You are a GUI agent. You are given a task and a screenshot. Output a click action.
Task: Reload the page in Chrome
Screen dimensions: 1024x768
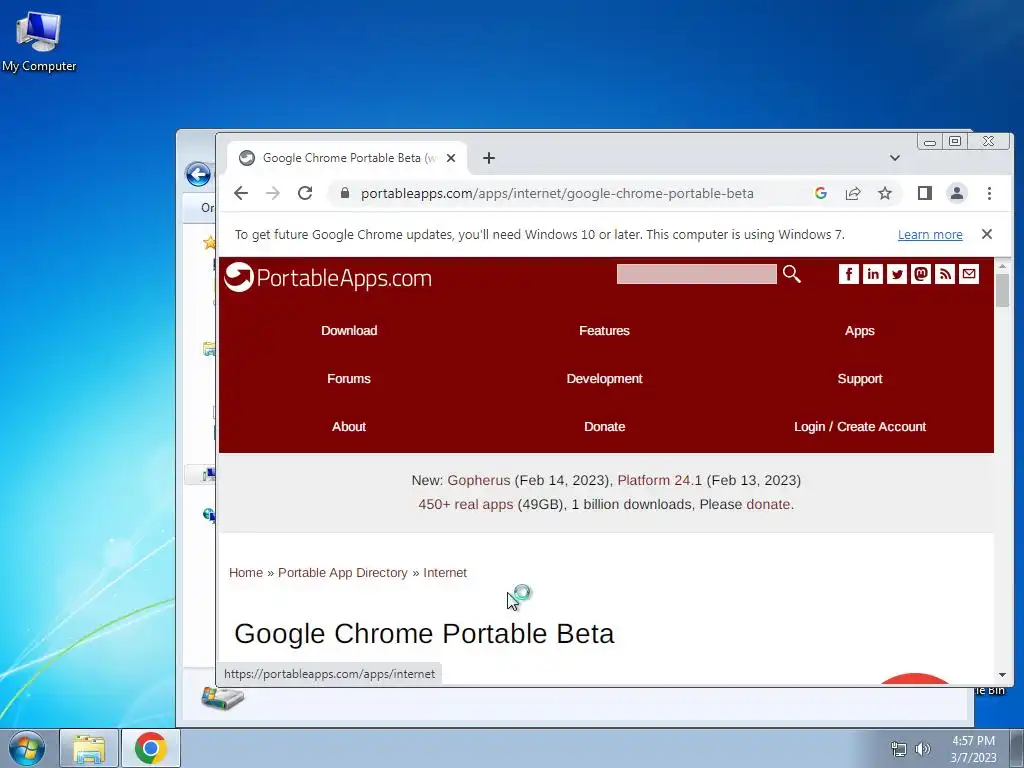tap(305, 193)
